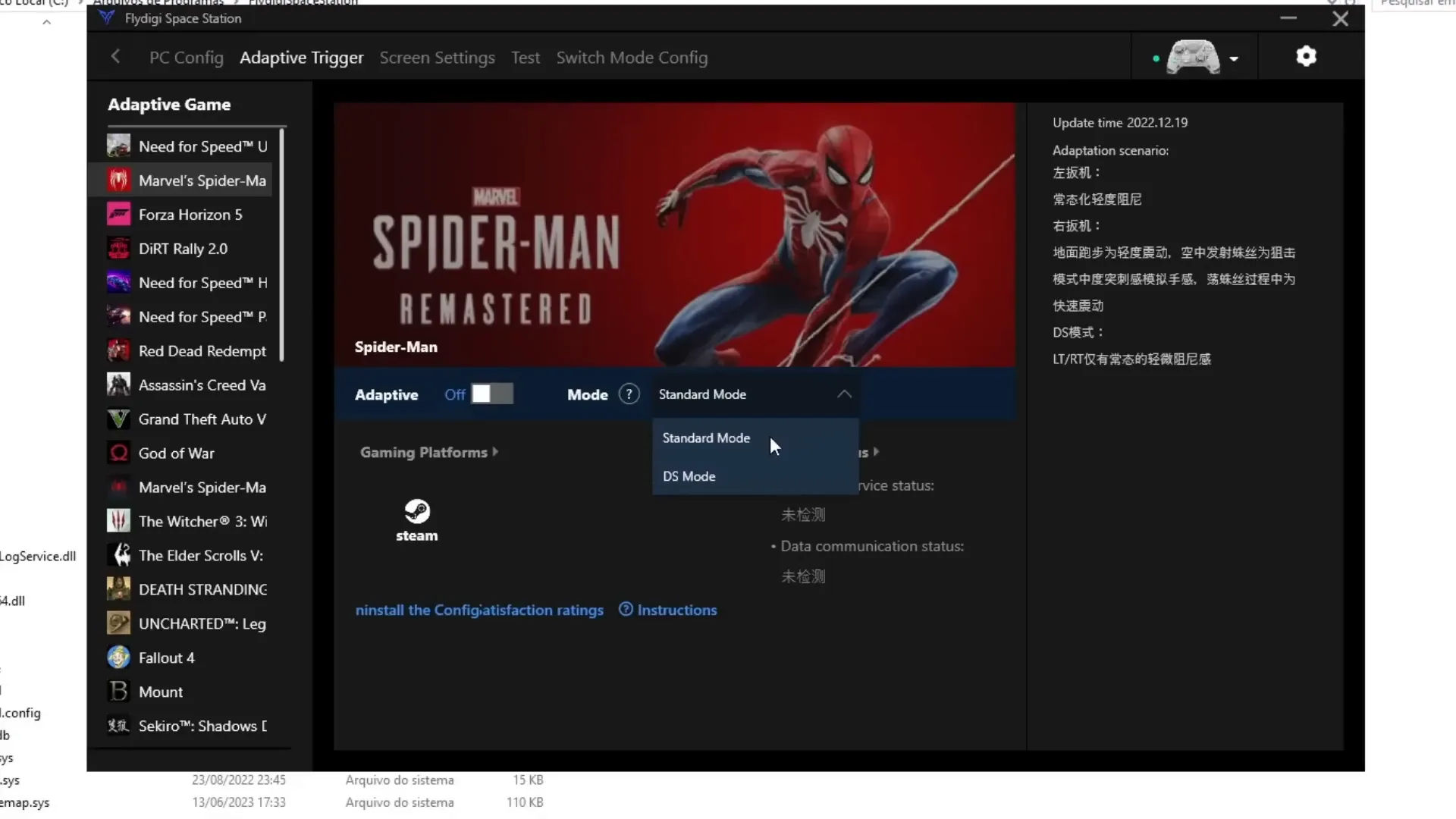Click the 23/08/2022 23:45 date in Explorer
Viewport: 1456px width, 819px height.
(x=239, y=780)
